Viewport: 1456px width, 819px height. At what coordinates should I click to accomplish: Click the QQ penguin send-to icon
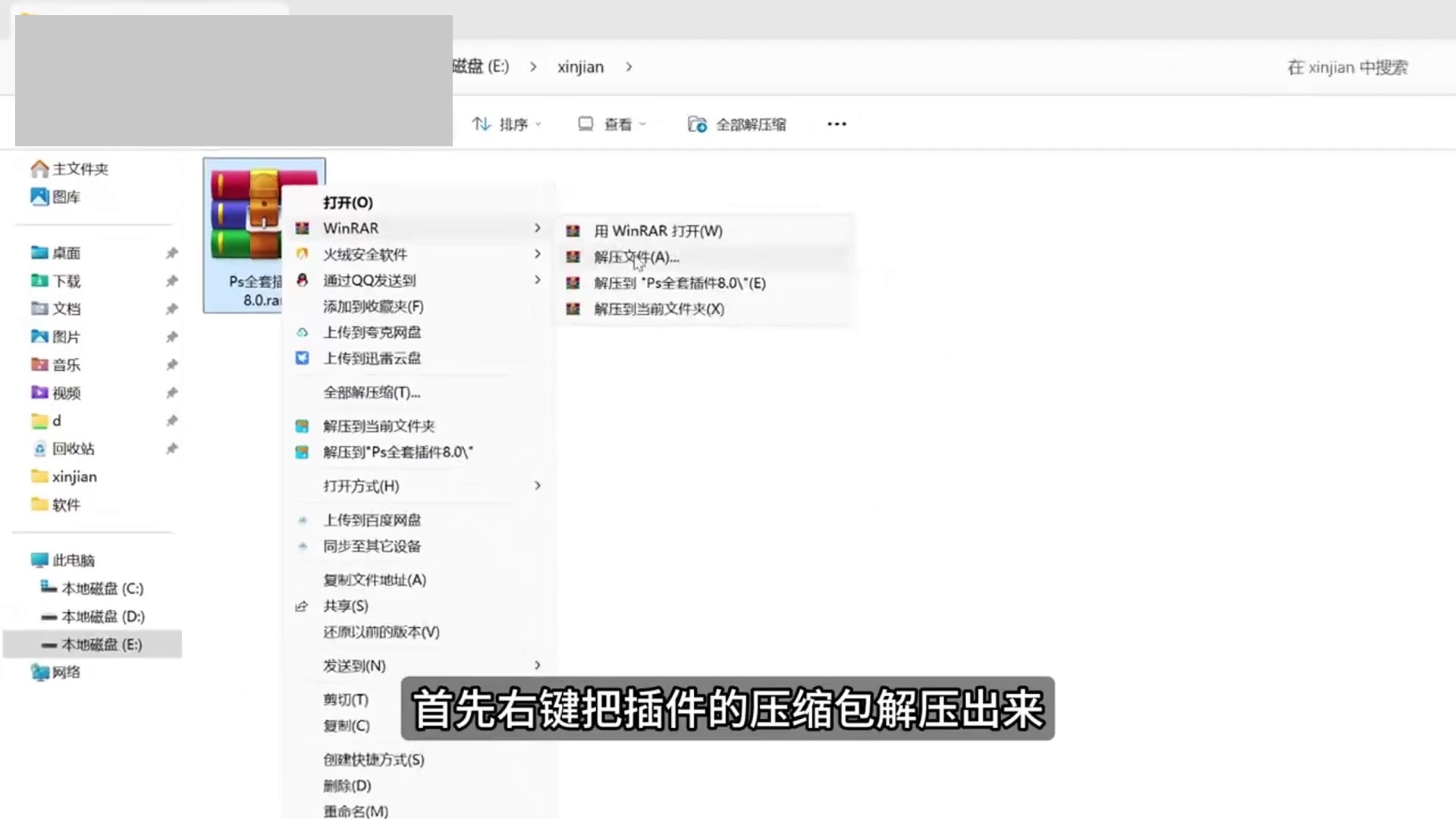(x=302, y=281)
